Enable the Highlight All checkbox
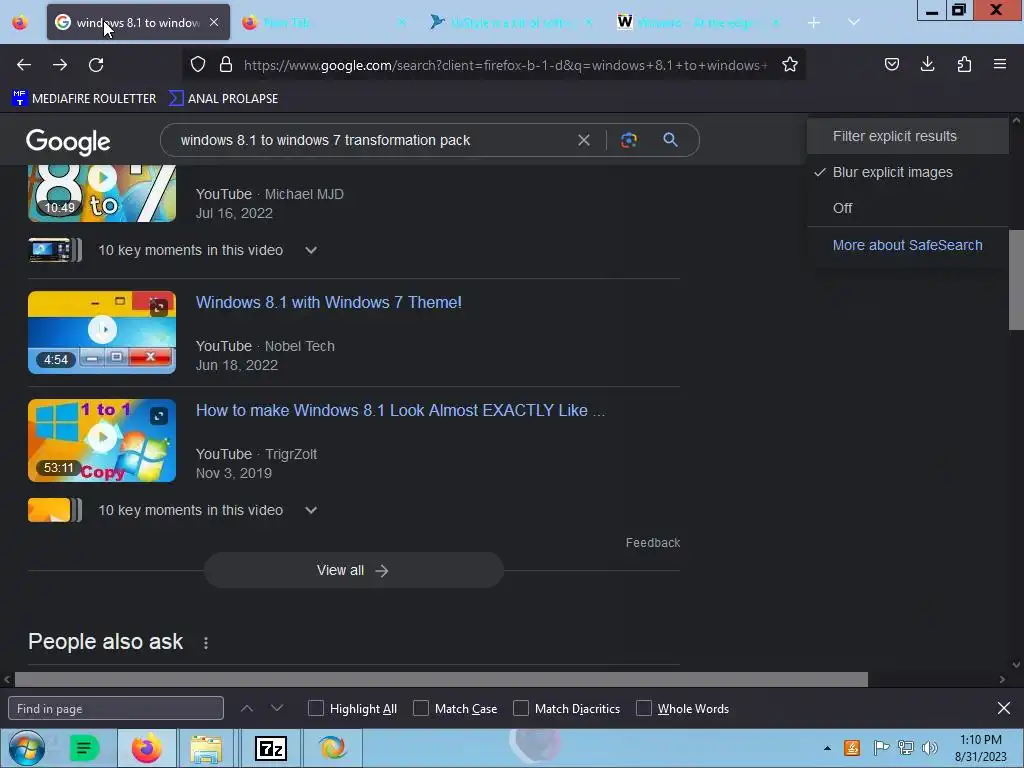 [315, 708]
